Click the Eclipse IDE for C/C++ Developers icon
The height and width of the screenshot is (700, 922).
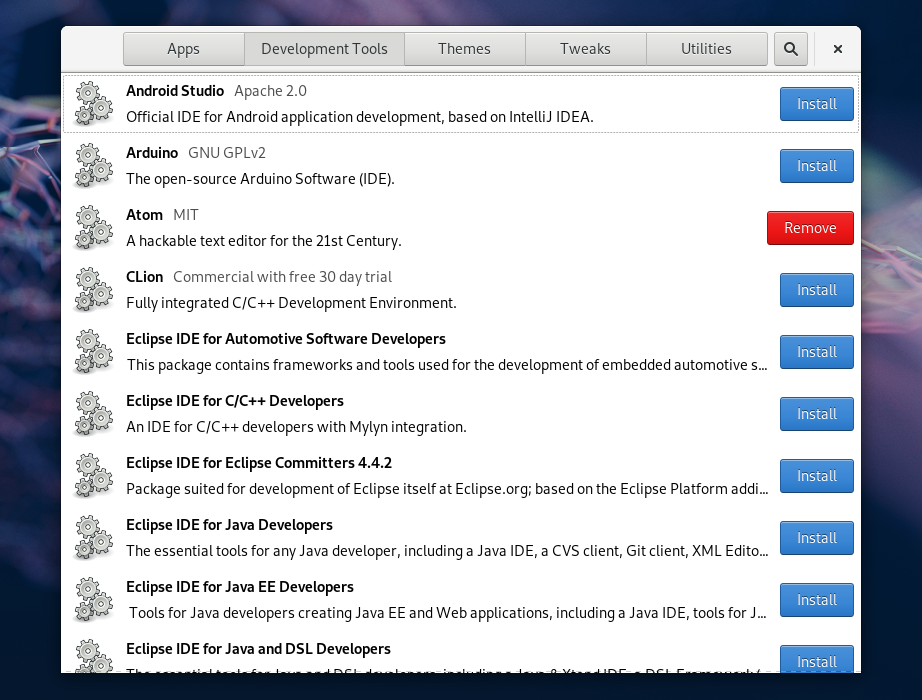(93, 413)
